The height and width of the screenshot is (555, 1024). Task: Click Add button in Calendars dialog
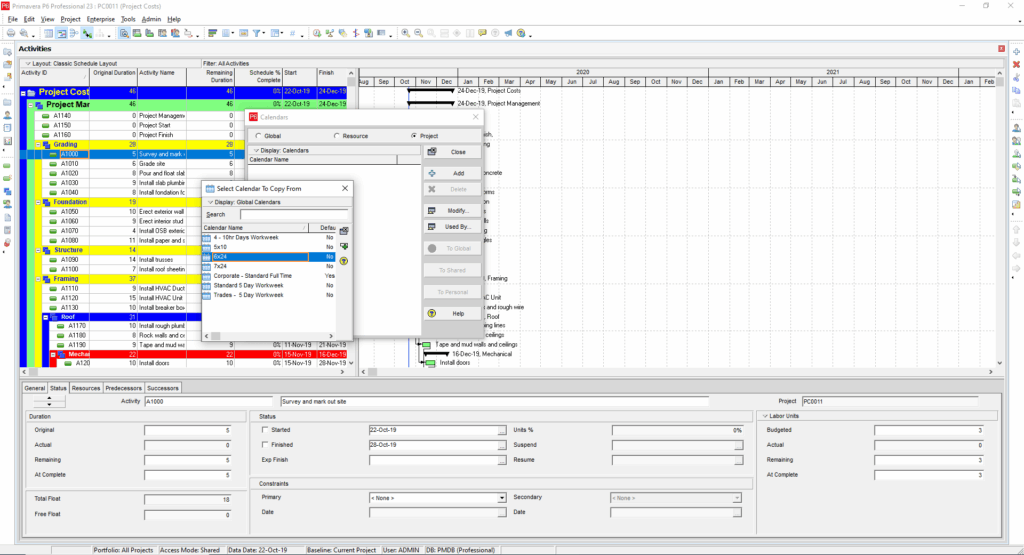(453, 173)
